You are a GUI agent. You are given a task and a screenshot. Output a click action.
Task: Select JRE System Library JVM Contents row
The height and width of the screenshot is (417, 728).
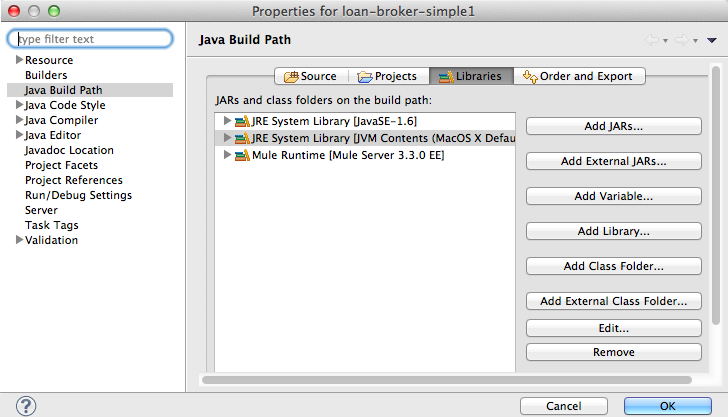click(x=365, y=138)
